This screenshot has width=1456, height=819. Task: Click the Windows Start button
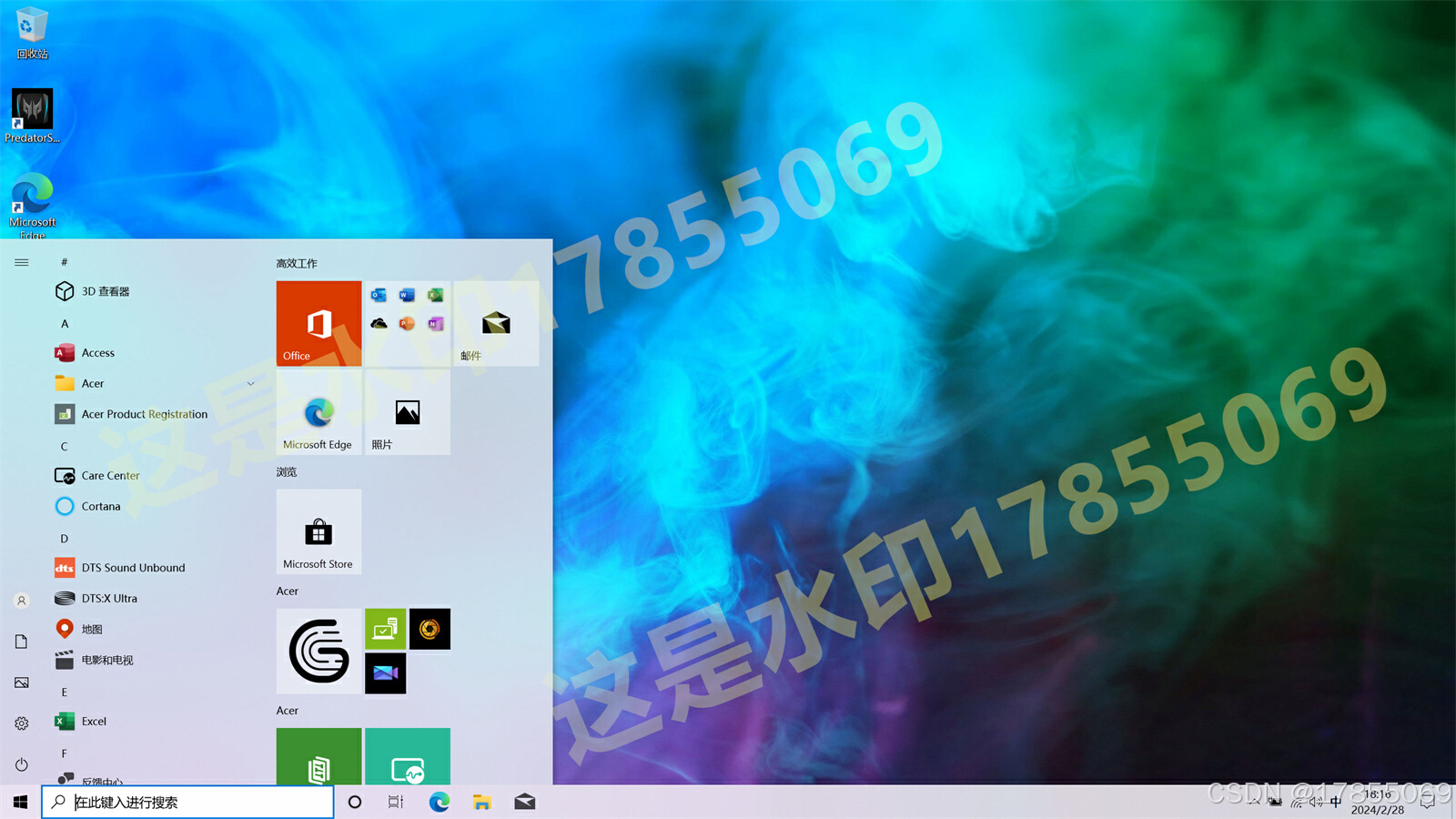21,802
